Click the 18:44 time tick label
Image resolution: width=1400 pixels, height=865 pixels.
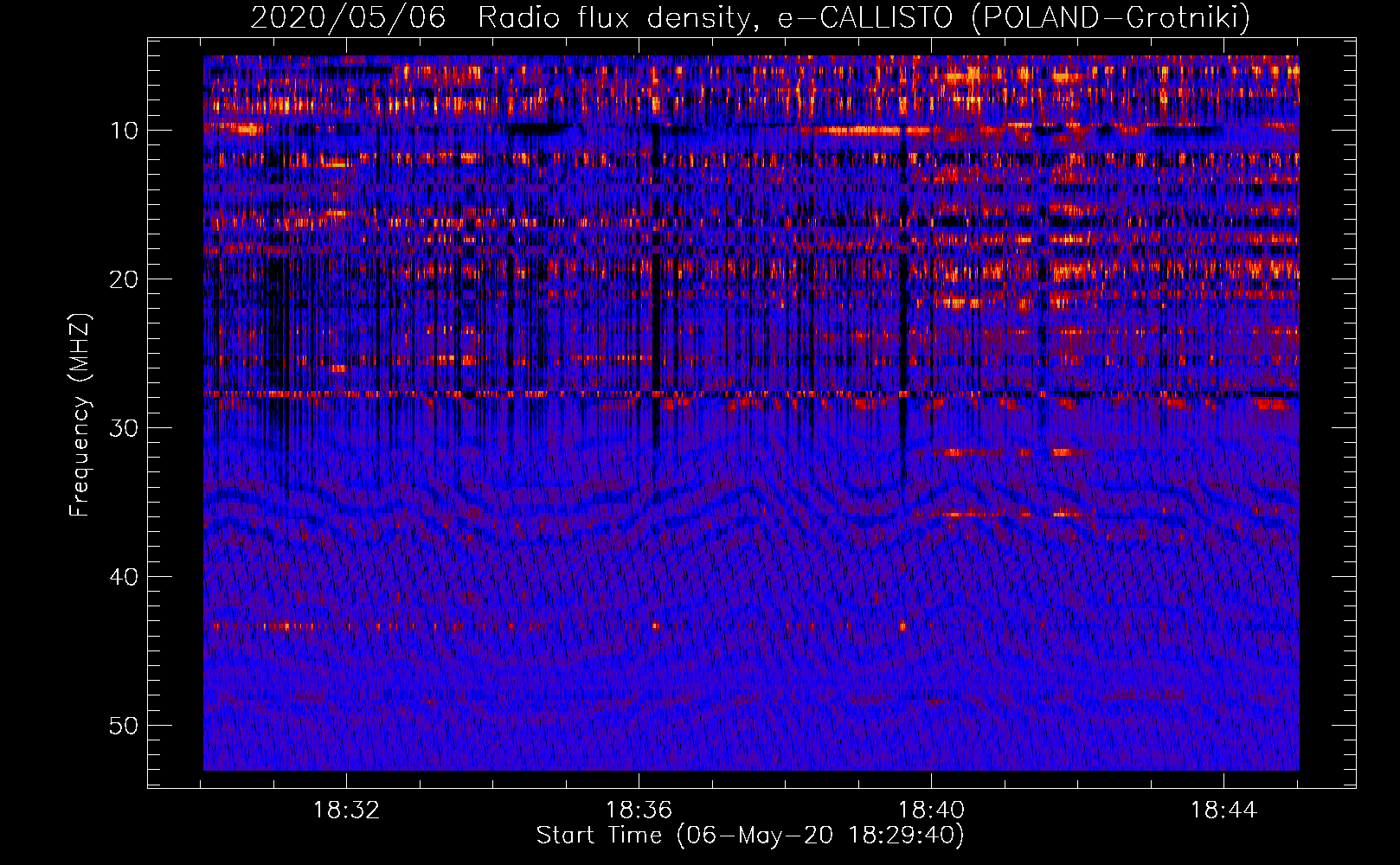pyautogui.click(x=1223, y=811)
